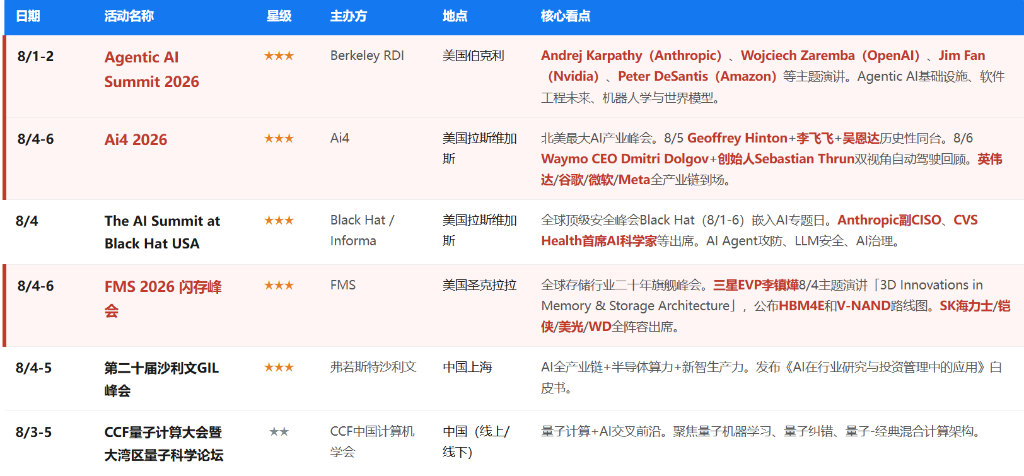Click star rating of FMS 2026 row

point(279,285)
